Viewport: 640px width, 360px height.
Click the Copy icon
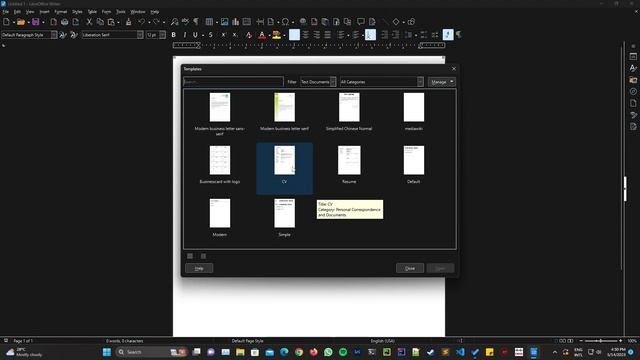100,22
